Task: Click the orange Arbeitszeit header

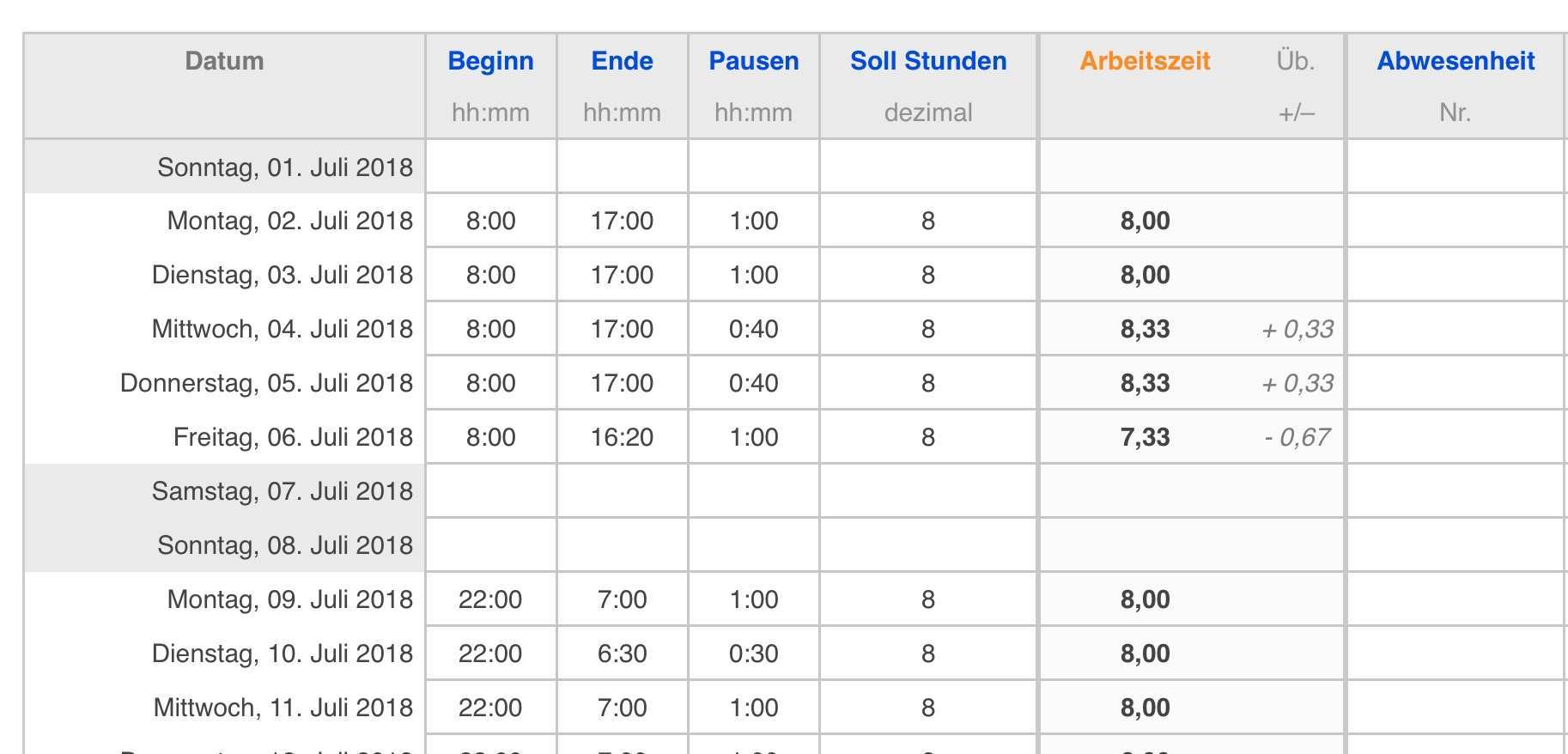Action: (x=1144, y=61)
